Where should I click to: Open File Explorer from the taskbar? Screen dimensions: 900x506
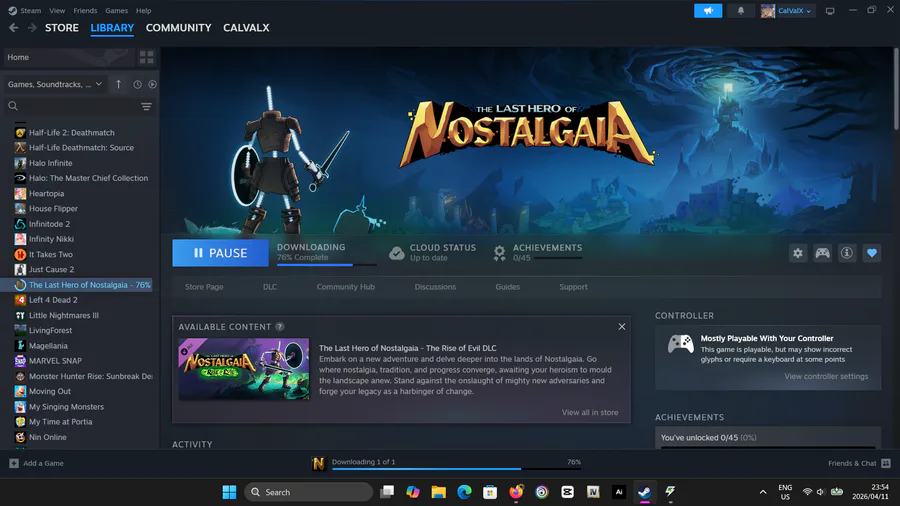coord(439,492)
